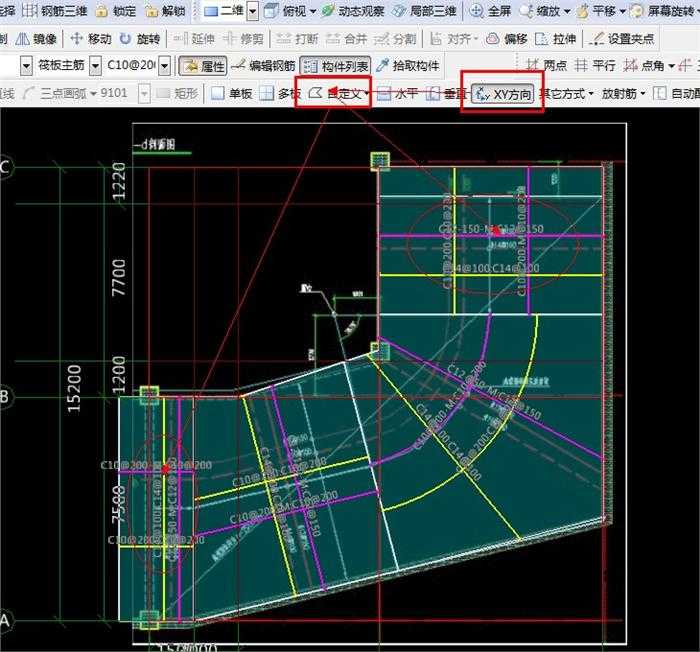
Task: Select the 拉伸 stretch tool
Action: pos(555,39)
